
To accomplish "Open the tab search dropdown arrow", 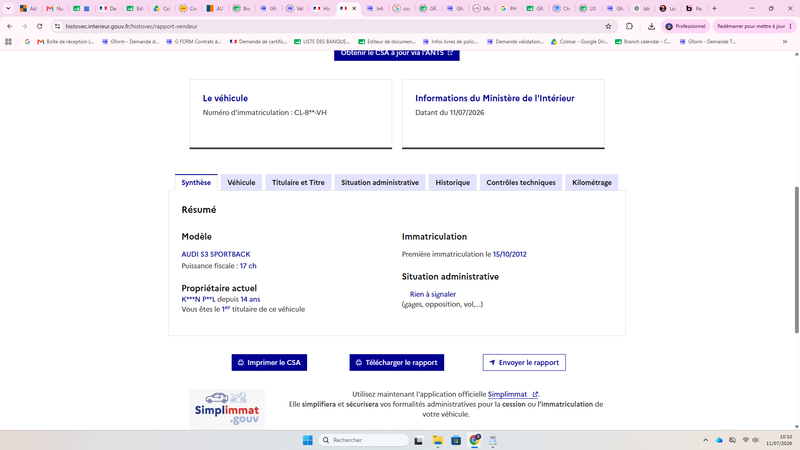I will (8, 9).
